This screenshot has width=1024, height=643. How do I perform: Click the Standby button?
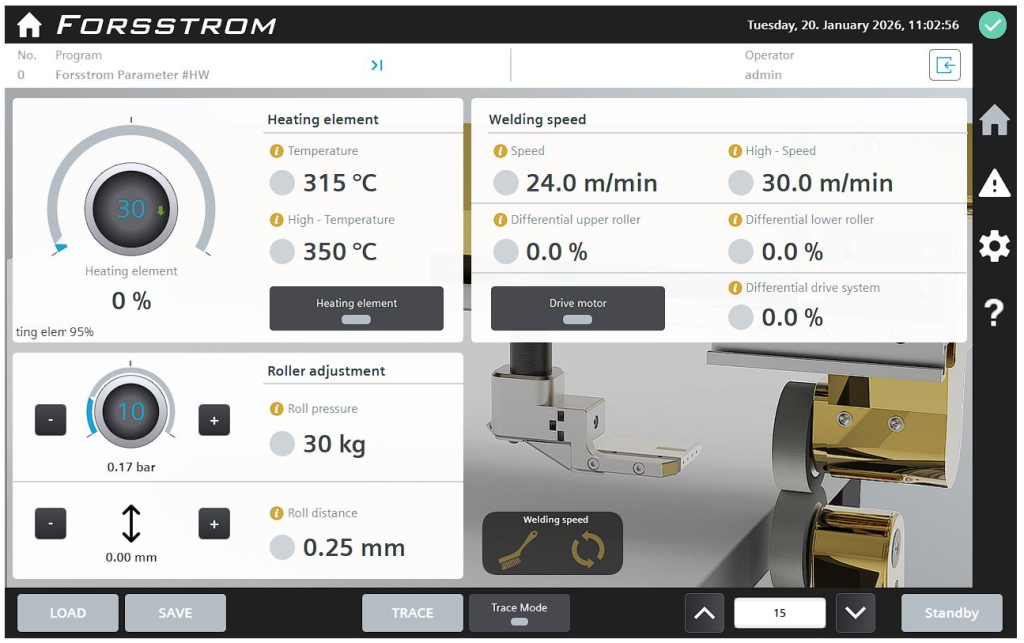coord(951,613)
